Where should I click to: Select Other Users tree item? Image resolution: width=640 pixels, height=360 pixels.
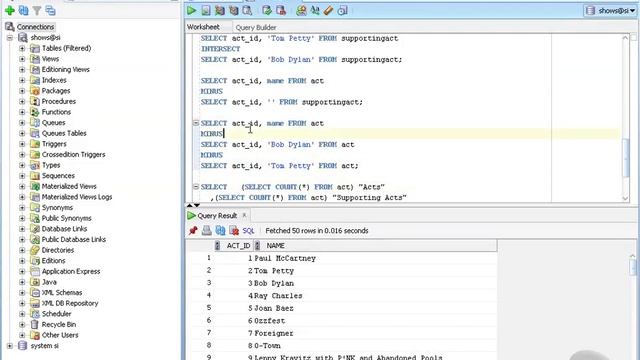click(60, 335)
